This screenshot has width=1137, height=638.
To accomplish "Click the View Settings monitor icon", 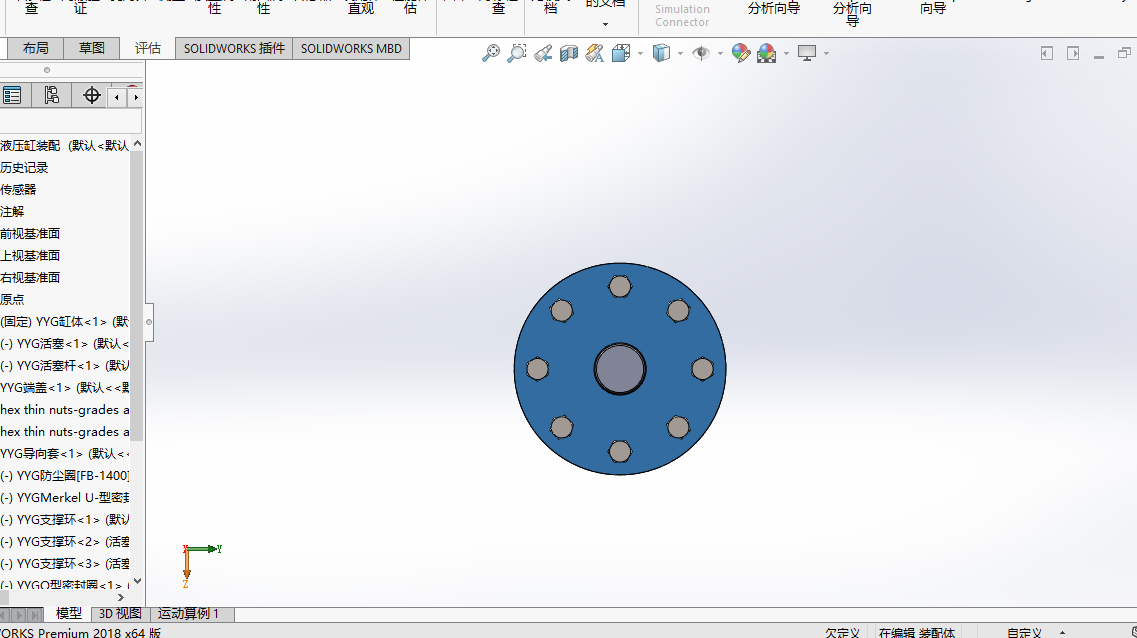I will pos(807,53).
